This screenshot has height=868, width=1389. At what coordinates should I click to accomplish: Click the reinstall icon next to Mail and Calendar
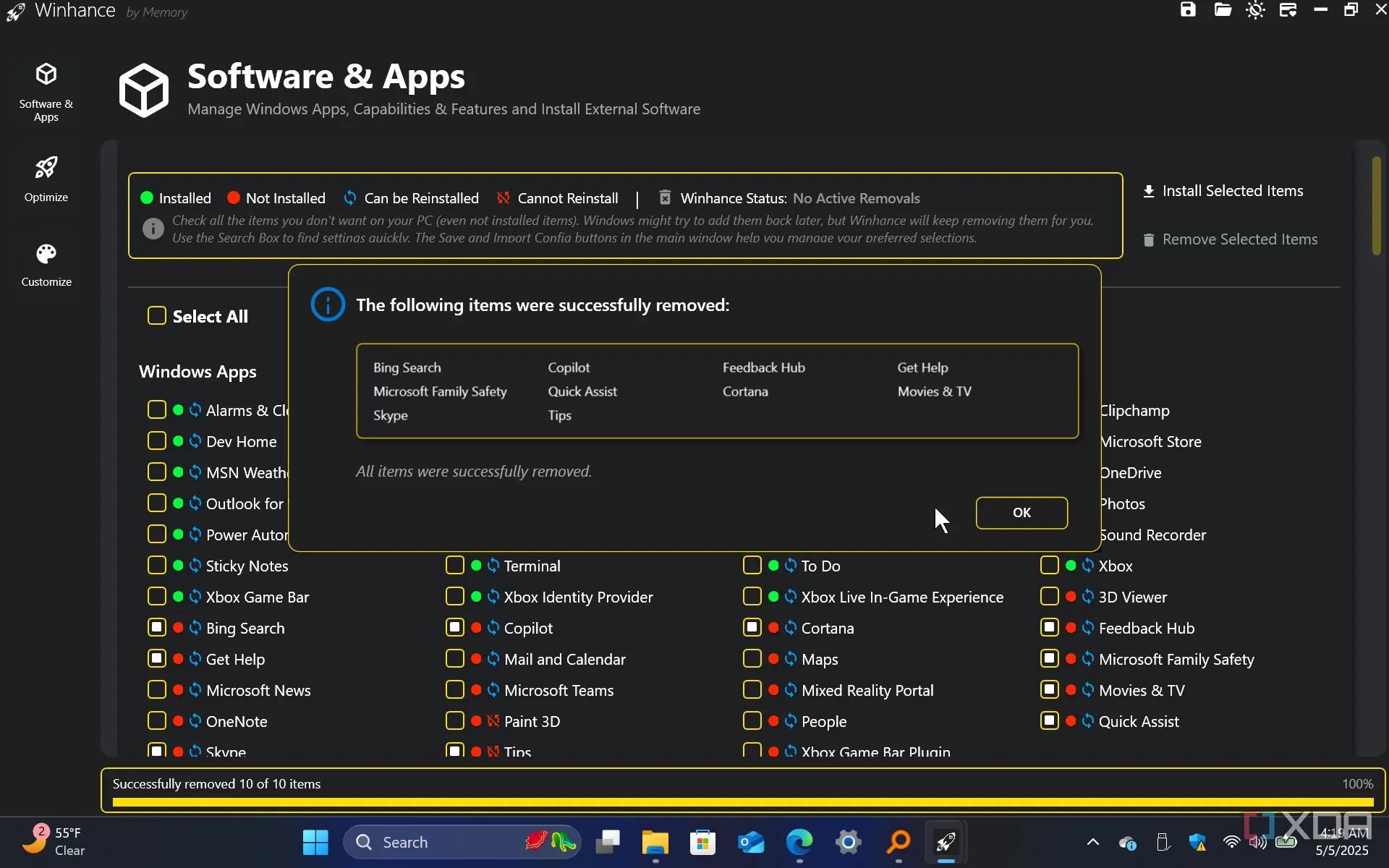pyautogui.click(x=493, y=659)
